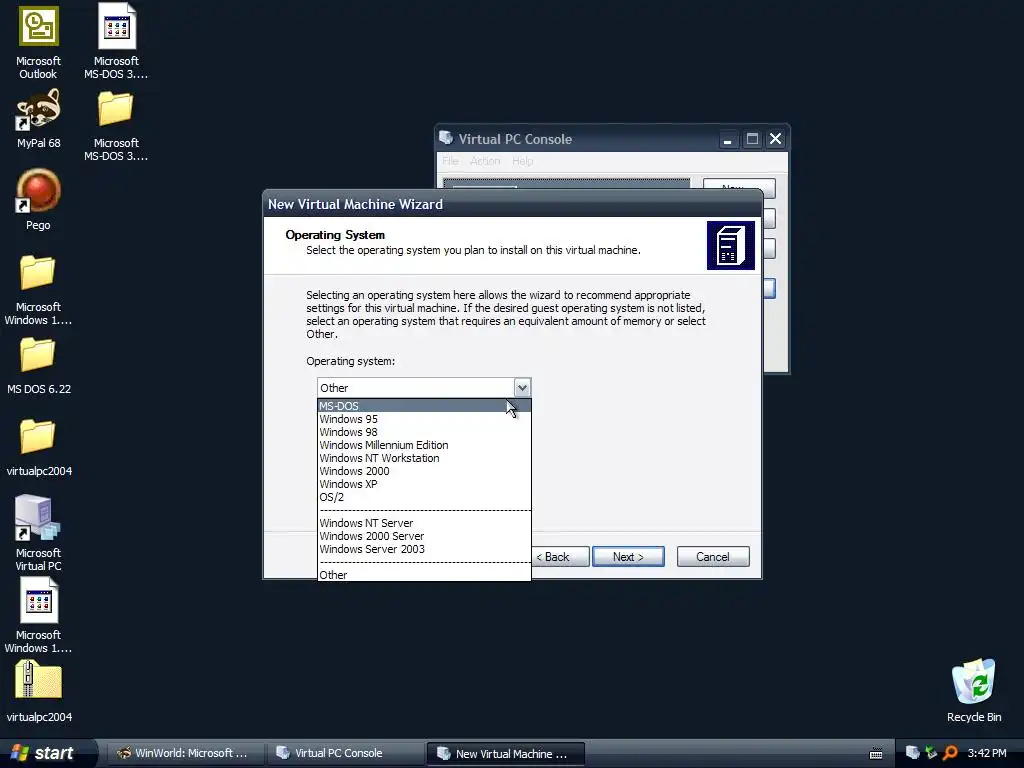
Task: Select Windows Server 2003 option
Action: [x=424, y=549]
